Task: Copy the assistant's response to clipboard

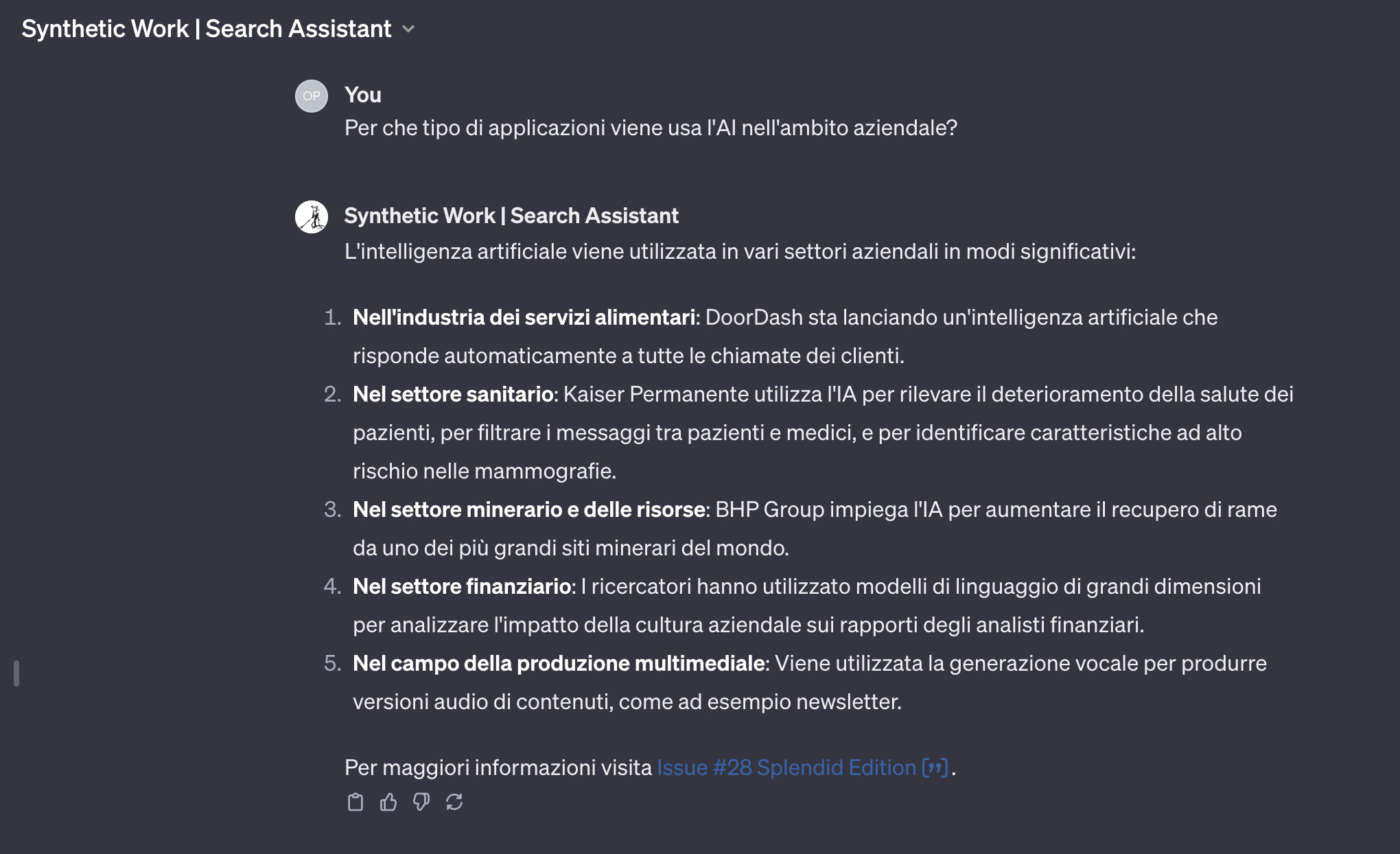Action: tap(355, 802)
